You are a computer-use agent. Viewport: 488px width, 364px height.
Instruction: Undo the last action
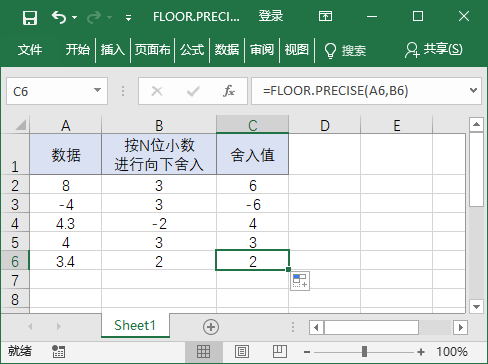59,17
